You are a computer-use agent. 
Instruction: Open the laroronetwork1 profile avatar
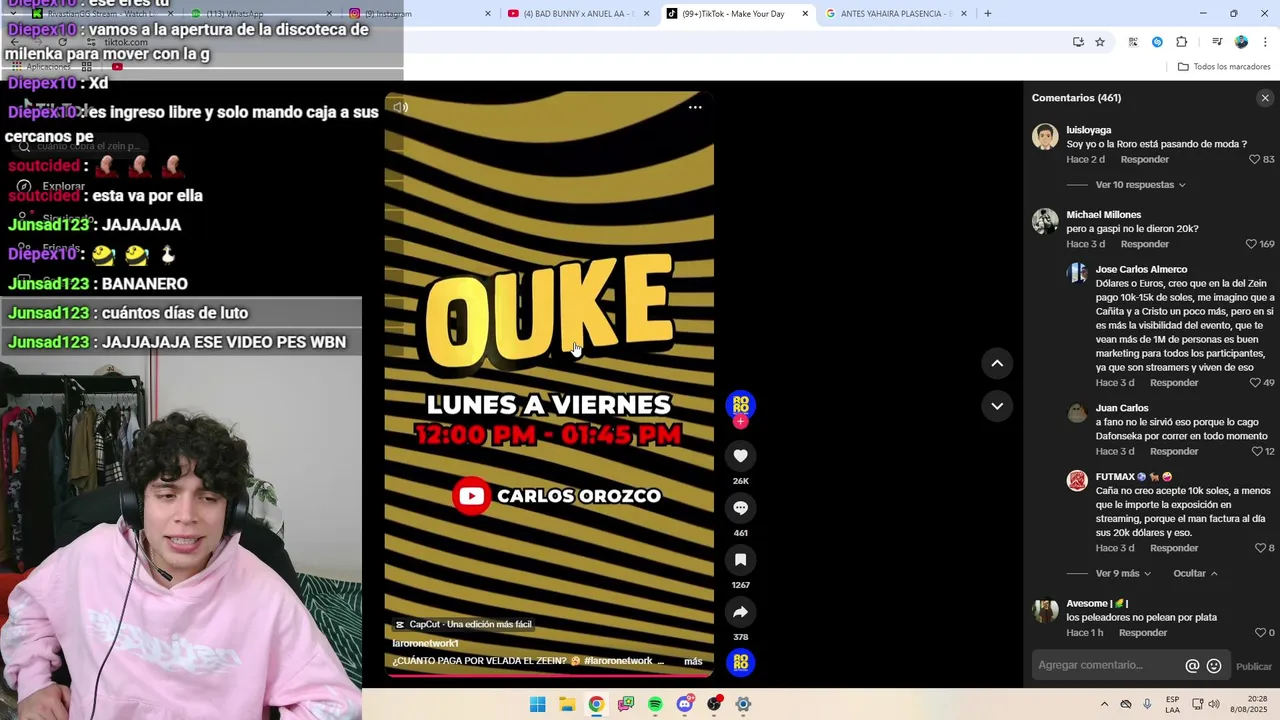[x=740, y=404]
